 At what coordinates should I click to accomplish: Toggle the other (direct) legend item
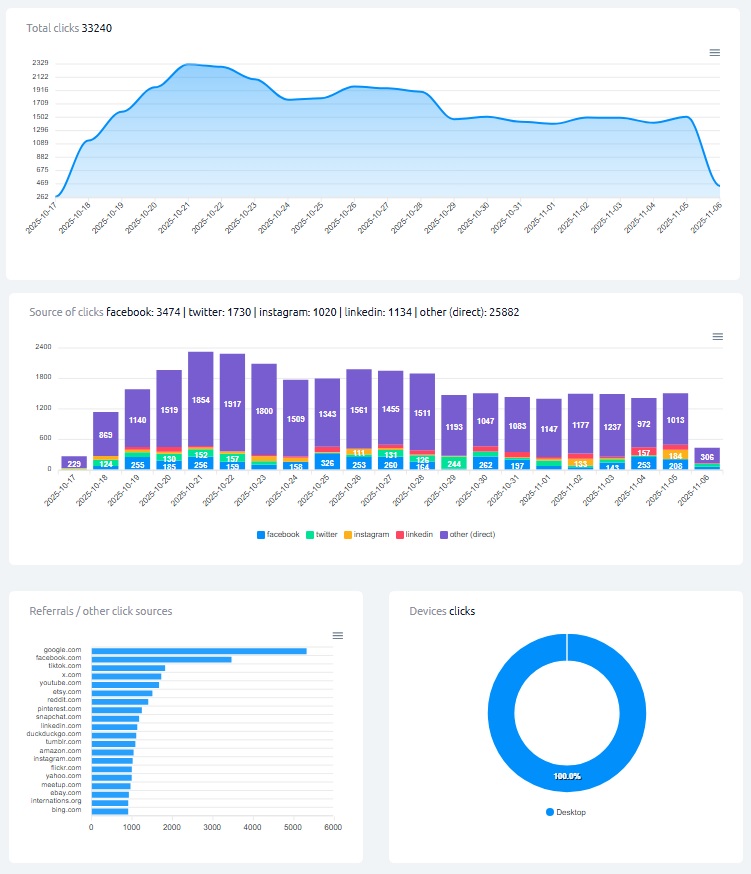coord(466,535)
